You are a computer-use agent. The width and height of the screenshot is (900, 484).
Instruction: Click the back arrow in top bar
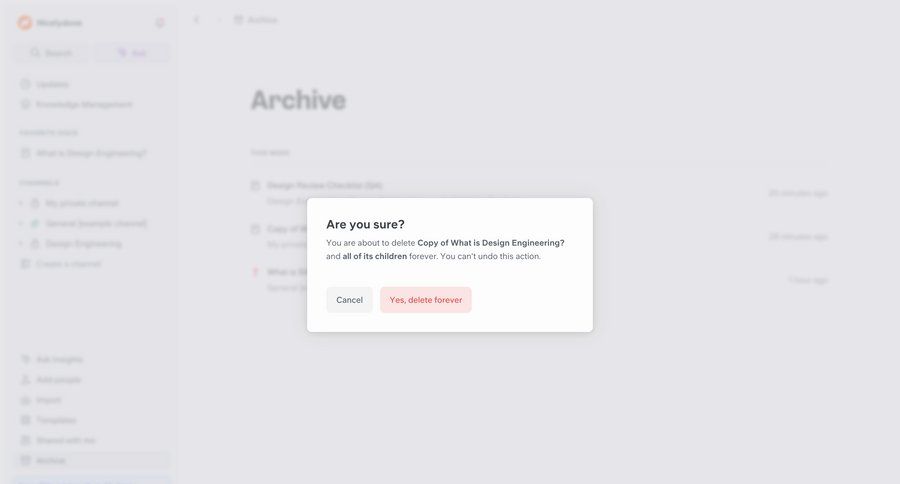pos(197,19)
